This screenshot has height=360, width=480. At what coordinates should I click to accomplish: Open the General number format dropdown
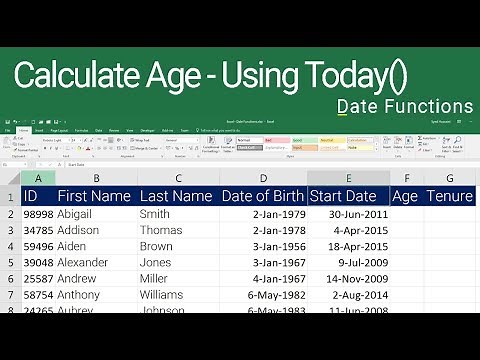tap(197, 140)
